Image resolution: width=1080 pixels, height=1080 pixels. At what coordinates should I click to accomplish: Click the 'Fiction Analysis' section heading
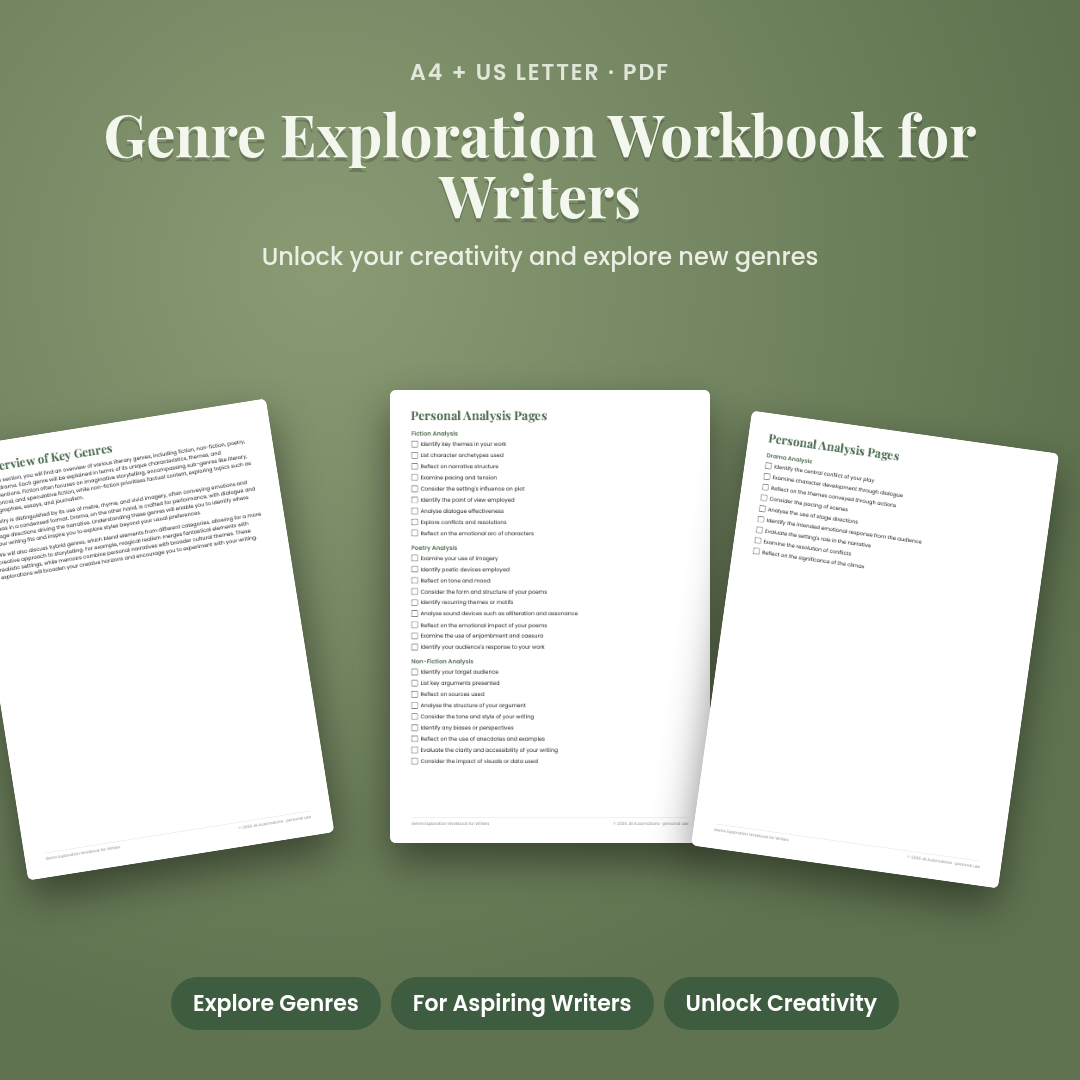click(x=434, y=433)
